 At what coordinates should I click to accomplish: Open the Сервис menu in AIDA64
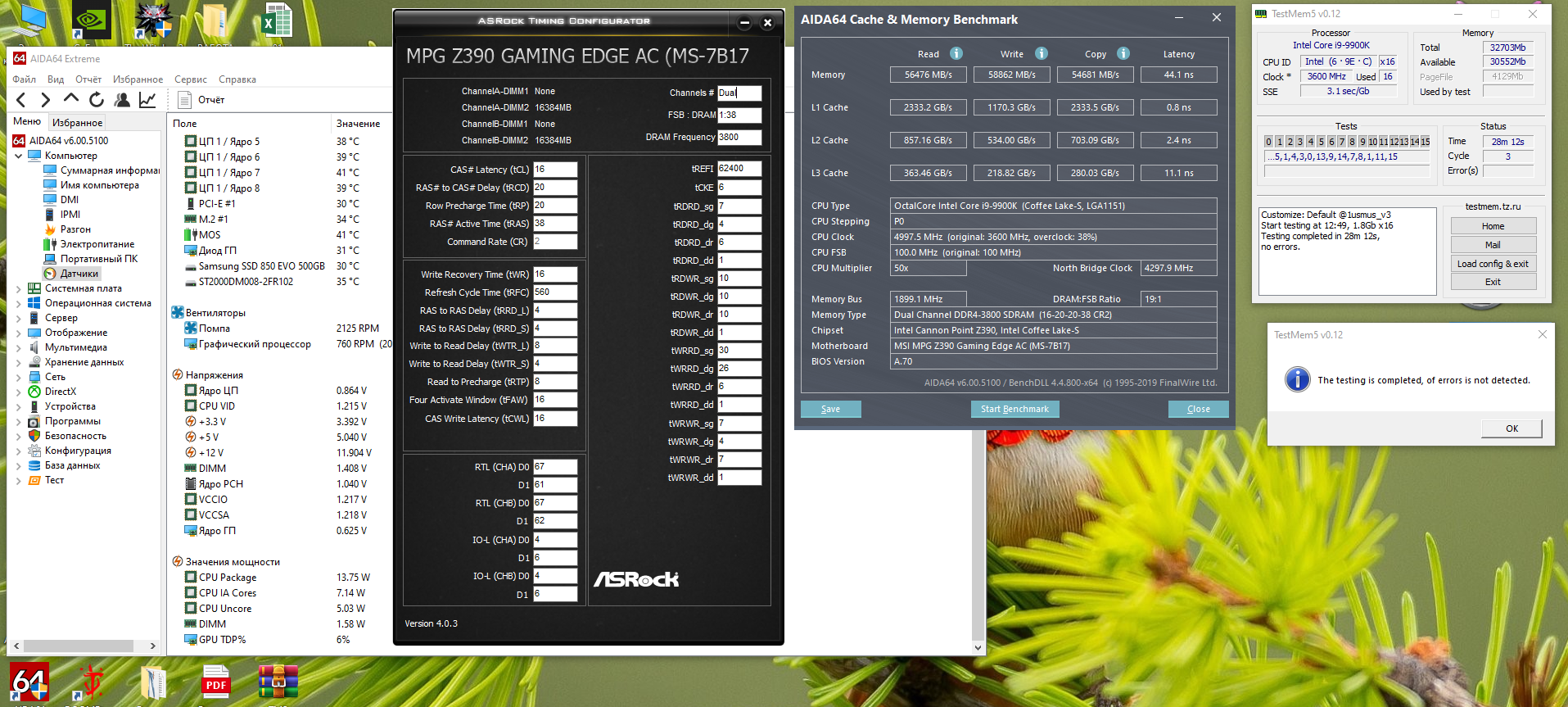(x=191, y=79)
